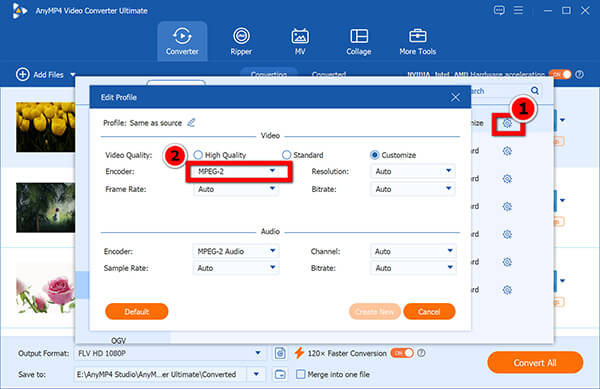Click the fifth settings gear icon in list

pos(507,234)
